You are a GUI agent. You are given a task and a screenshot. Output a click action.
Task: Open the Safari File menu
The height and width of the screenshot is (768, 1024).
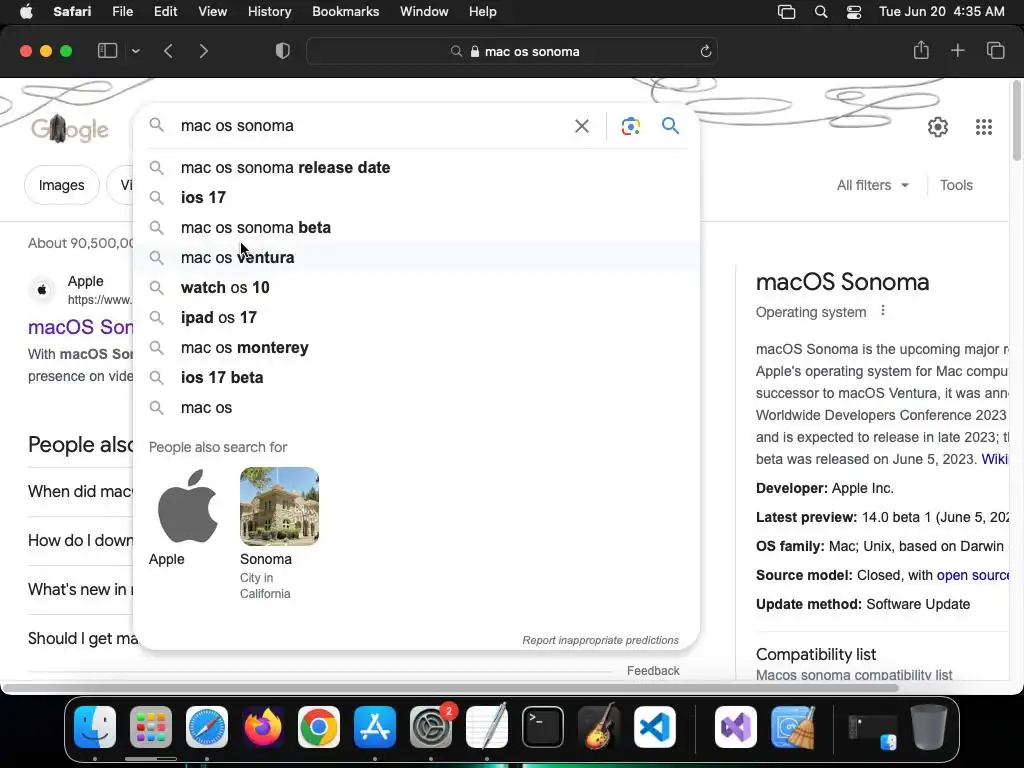[x=122, y=12]
